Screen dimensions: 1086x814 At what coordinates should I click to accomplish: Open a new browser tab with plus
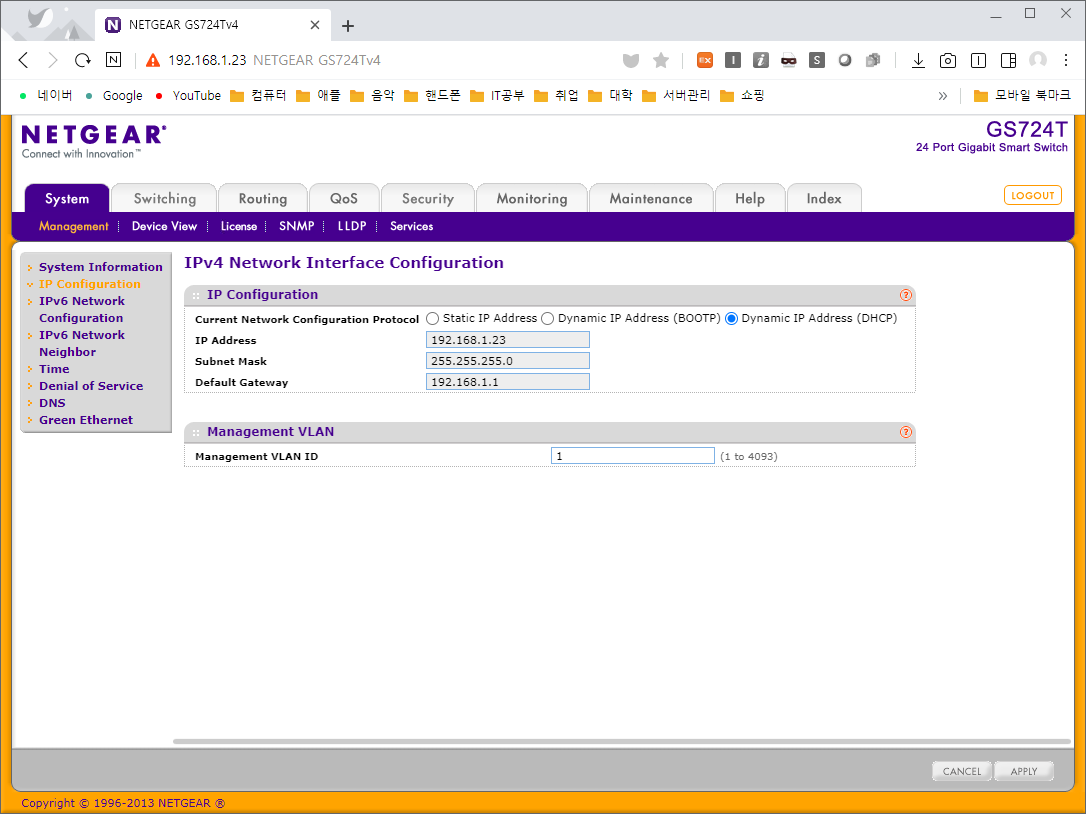click(x=348, y=26)
